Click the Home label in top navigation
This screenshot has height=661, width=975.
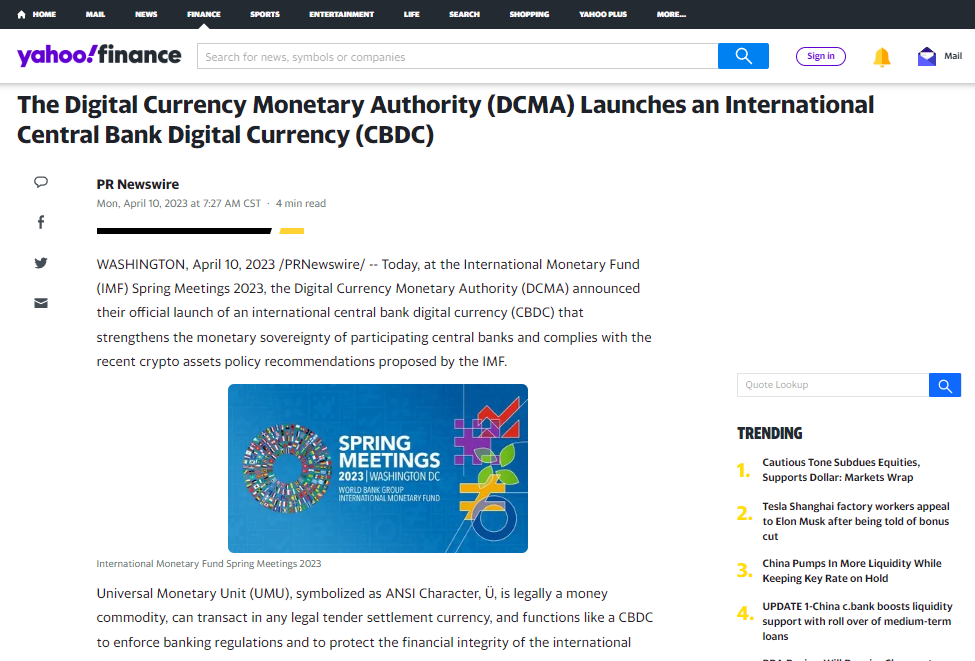pyautogui.click(x=44, y=14)
